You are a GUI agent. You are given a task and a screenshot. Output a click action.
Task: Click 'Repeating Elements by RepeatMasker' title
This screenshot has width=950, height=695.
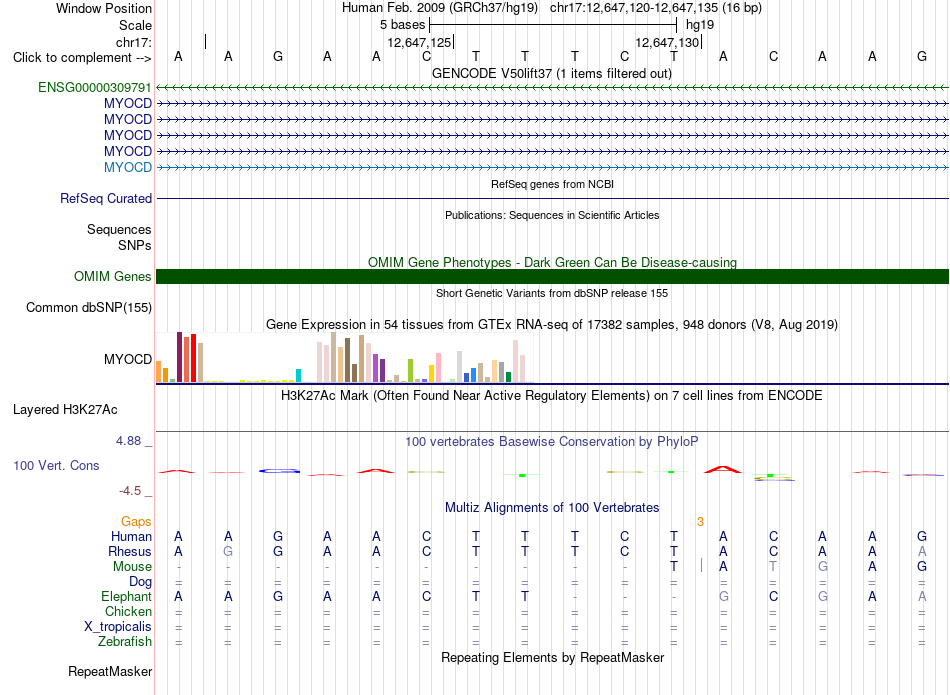pyautogui.click(x=552, y=657)
